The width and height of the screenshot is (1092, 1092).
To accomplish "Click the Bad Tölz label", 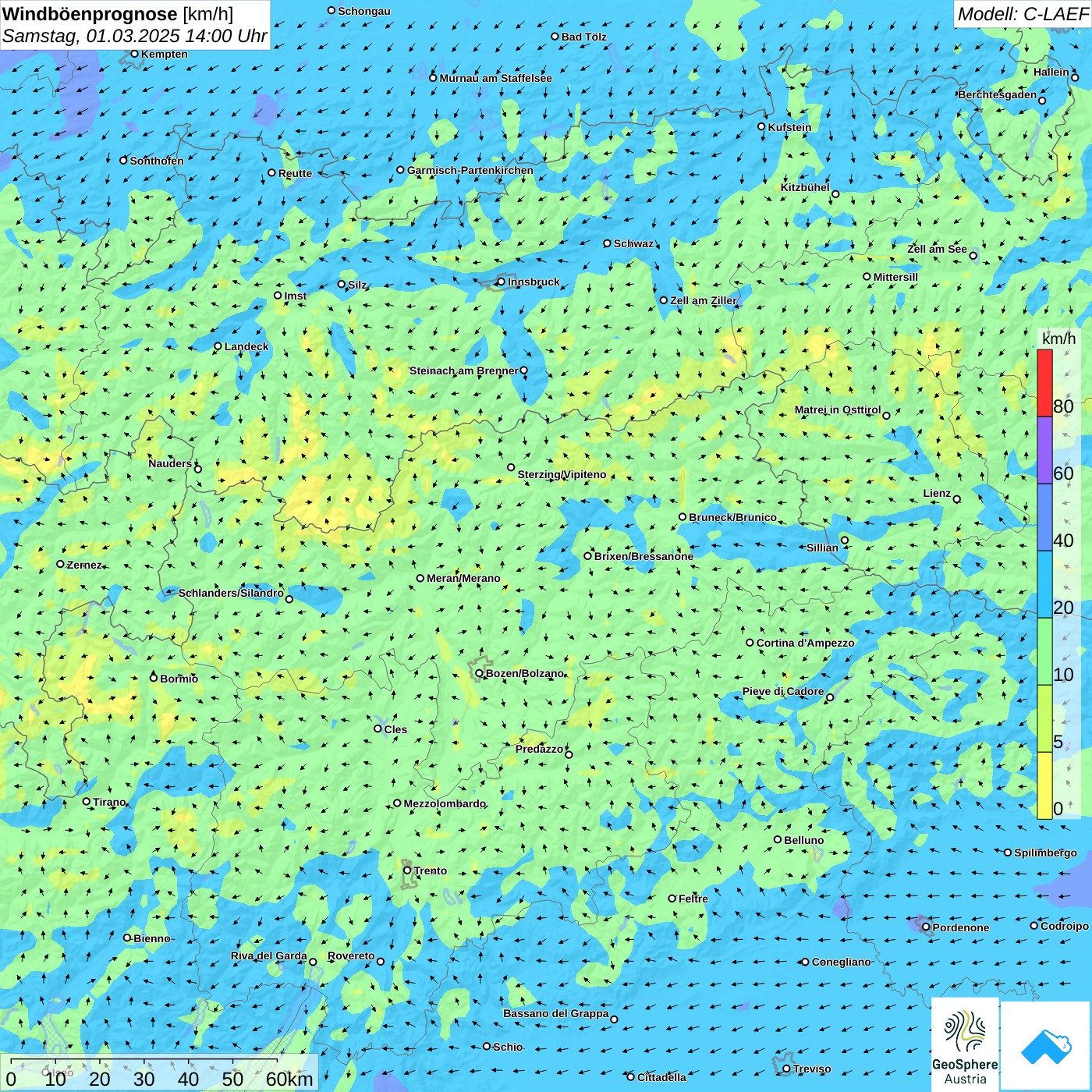I will (583, 37).
